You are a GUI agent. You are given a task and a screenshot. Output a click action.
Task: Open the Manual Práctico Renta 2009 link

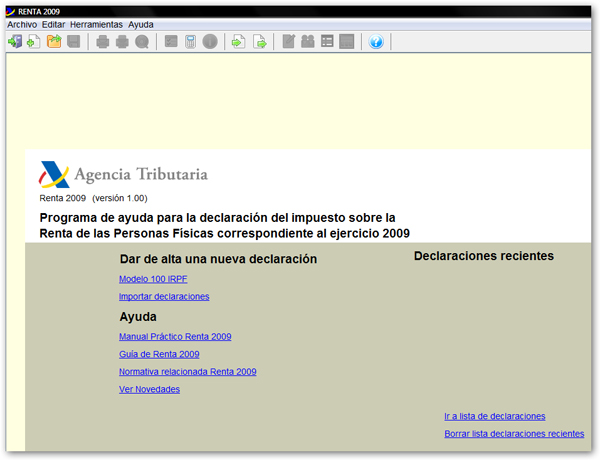coord(175,336)
